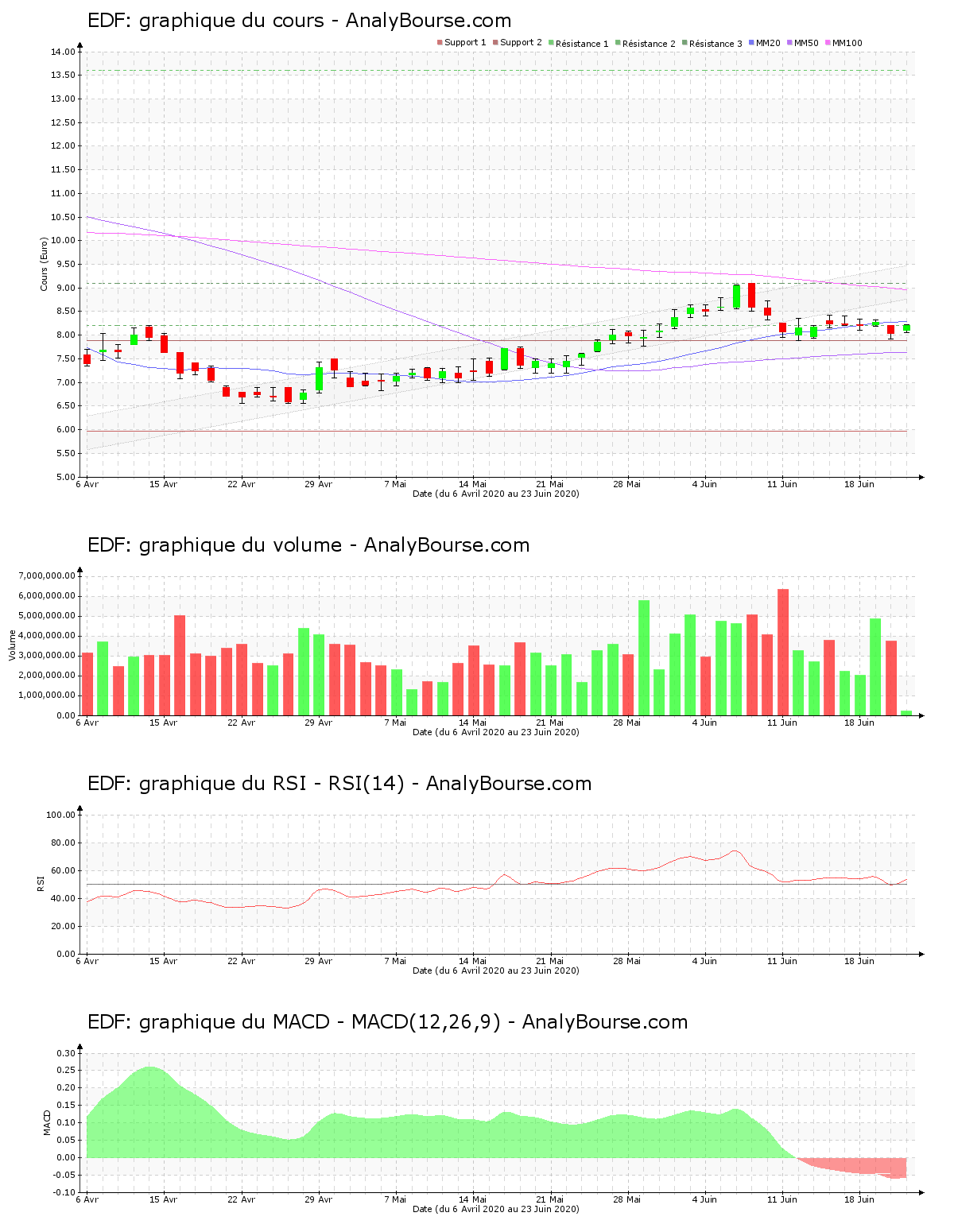Select the 'Résistance 2' legend label
Viewport: 954px width, 1232px height.
pyautogui.click(x=649, y=43)
